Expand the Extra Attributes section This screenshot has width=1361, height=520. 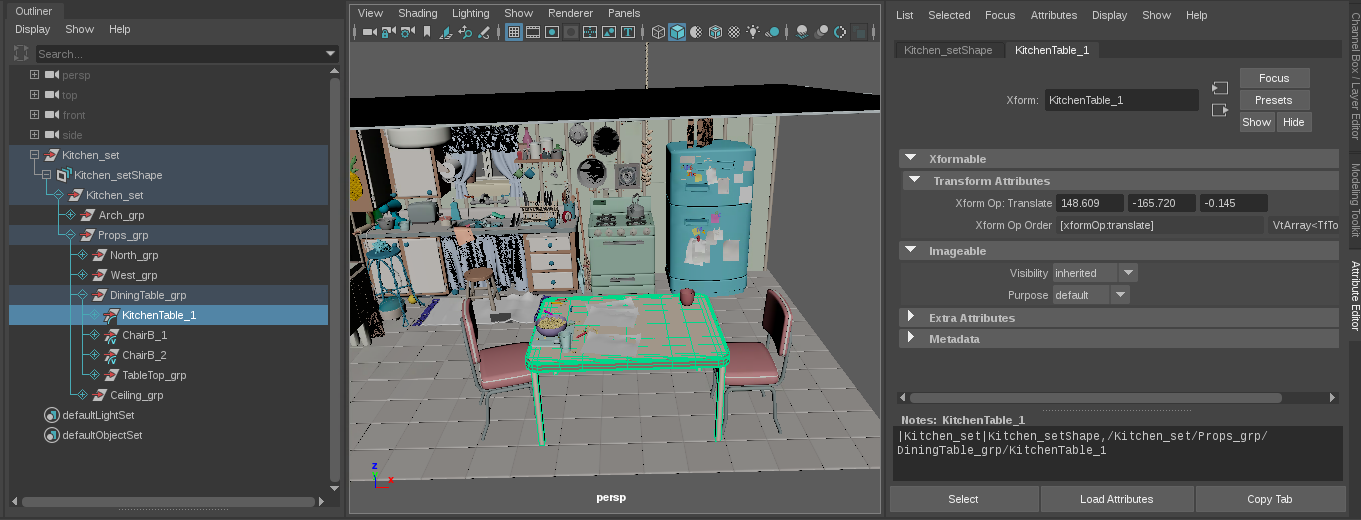[x=911, y=316]
